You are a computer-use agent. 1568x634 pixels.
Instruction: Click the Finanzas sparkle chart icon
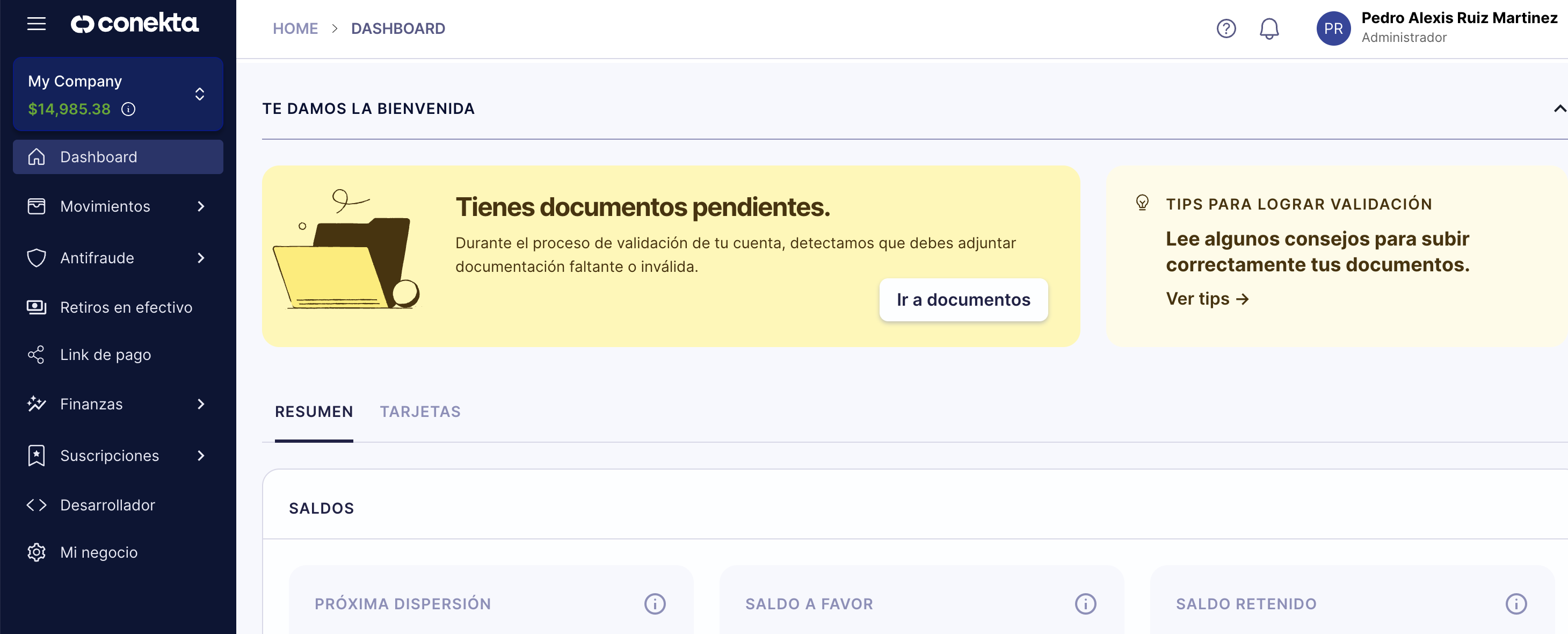(37, 404)
